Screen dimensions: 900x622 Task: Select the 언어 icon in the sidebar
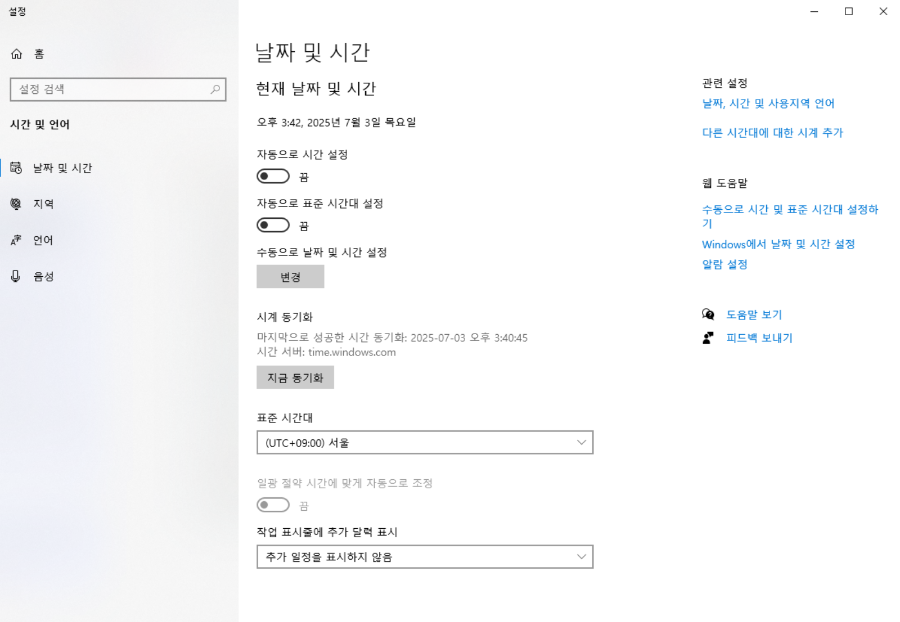(x=17, y=240)
